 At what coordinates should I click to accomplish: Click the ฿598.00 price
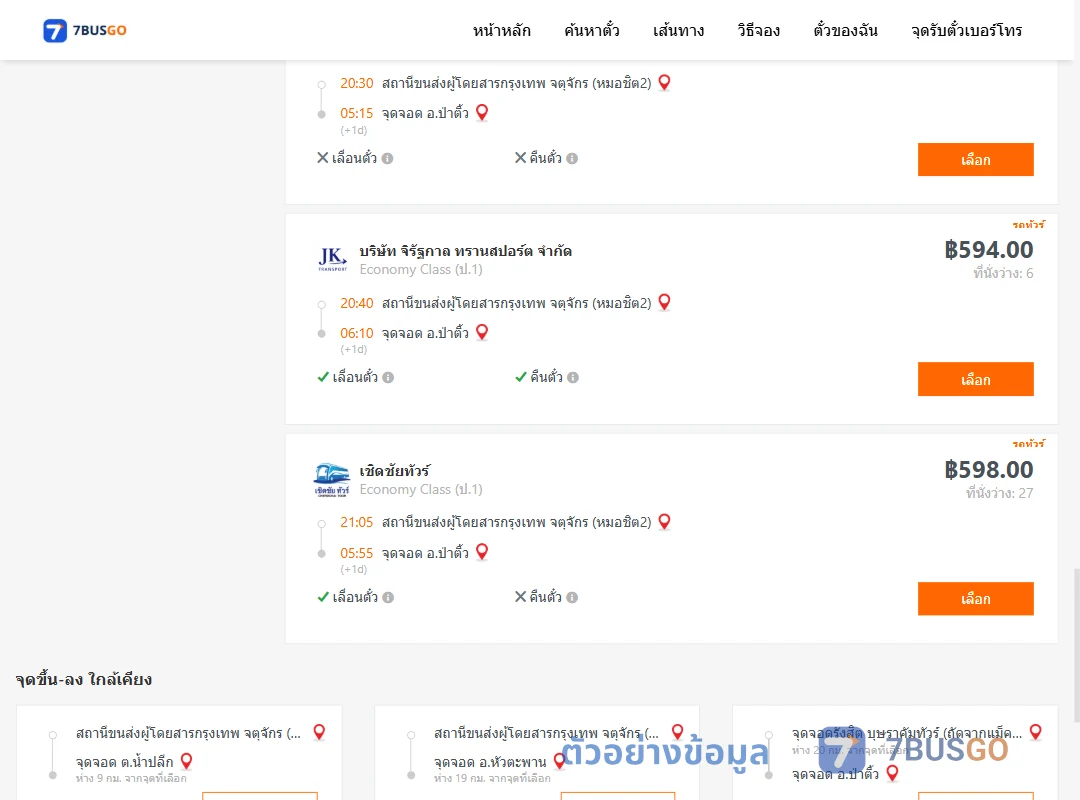[989, 469]
